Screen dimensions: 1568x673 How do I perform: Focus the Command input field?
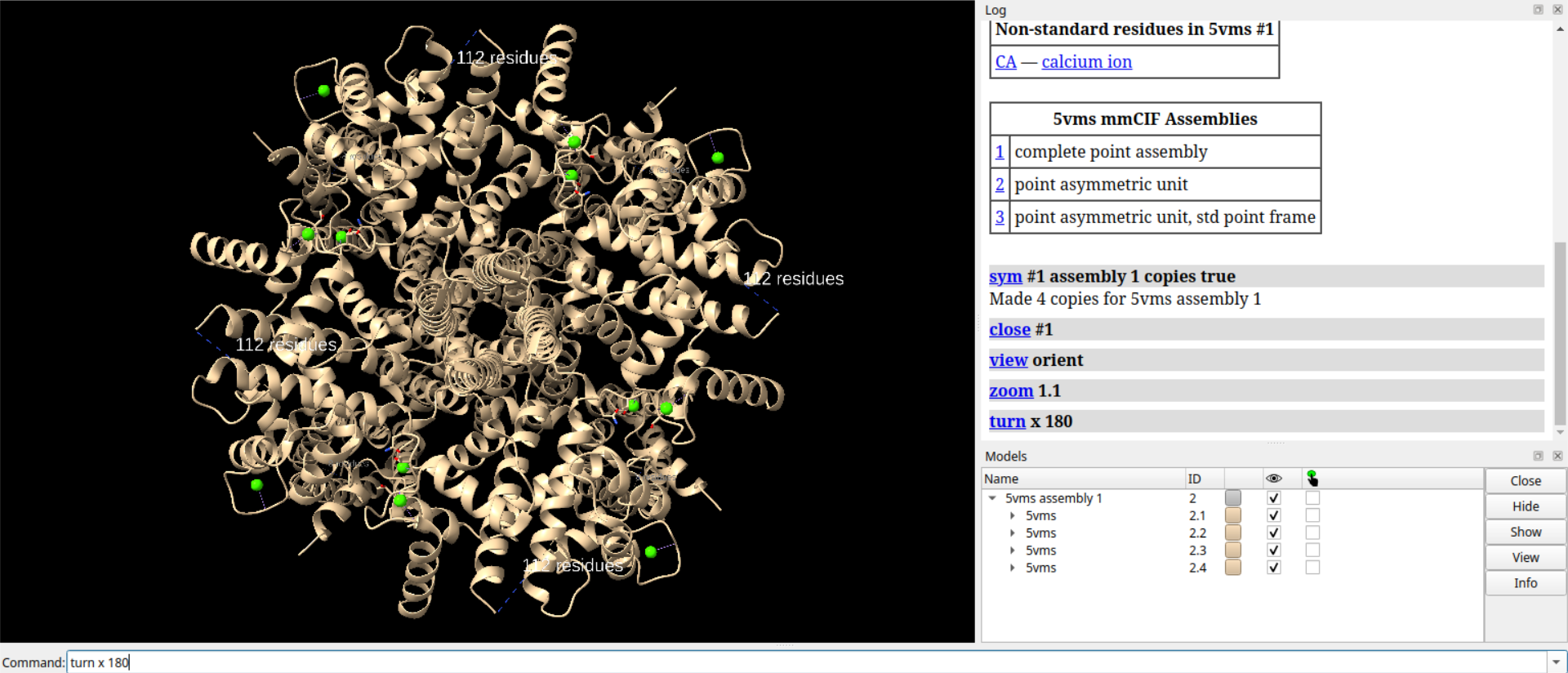(807, 662)
